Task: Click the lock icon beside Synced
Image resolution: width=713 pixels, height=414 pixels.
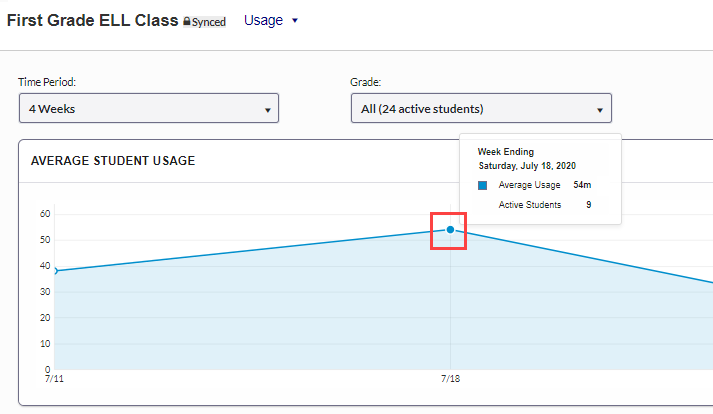Action: click(x=187, y=21)
